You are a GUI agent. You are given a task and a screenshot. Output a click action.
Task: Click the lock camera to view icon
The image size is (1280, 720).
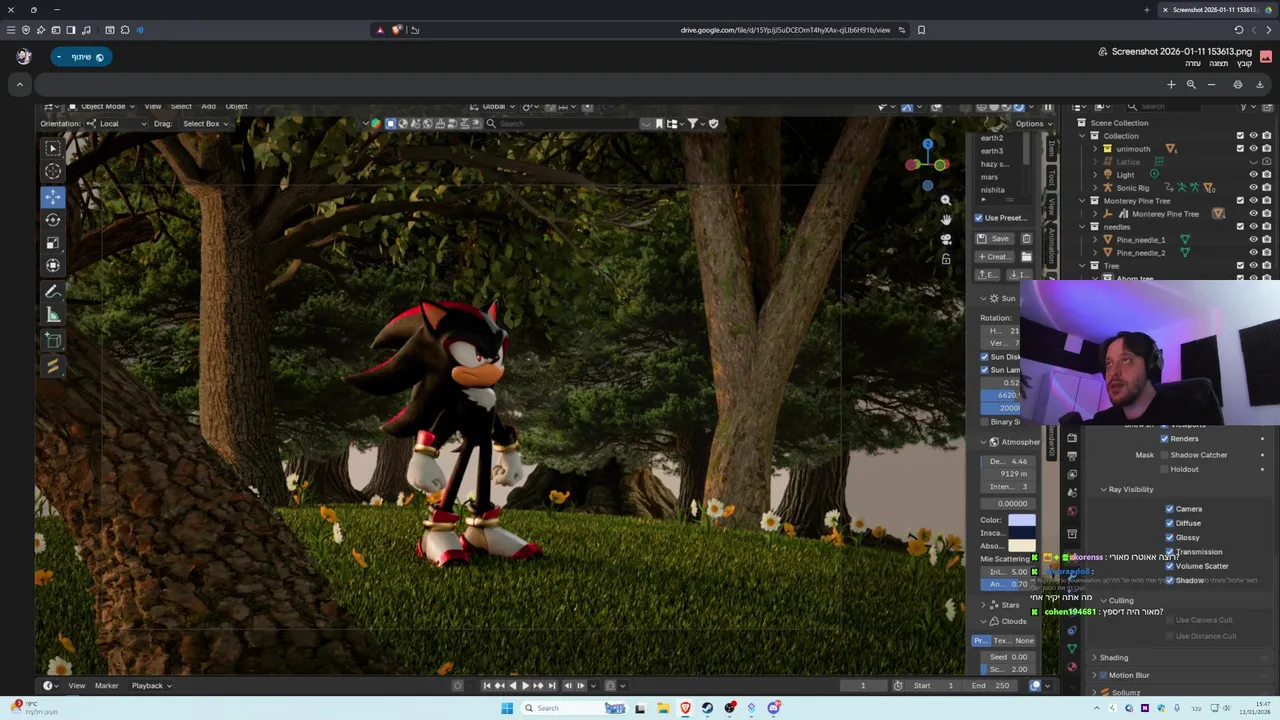pyautogui.click(x=946, y=259)
